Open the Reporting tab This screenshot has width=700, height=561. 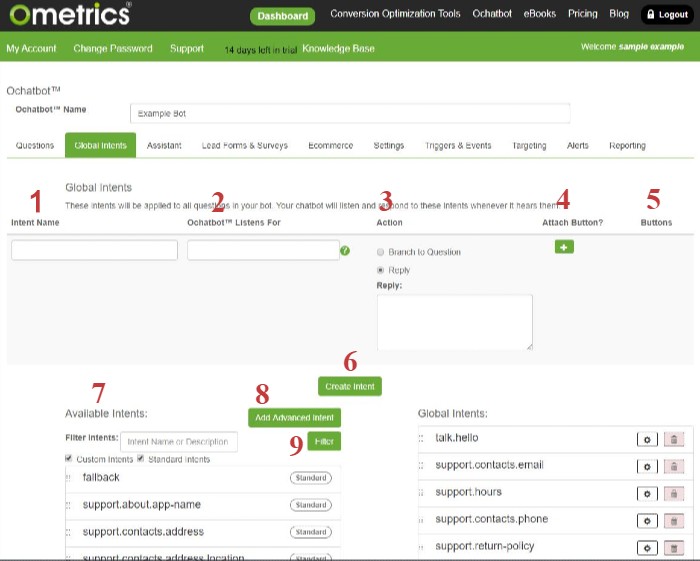tap(627, 145)
